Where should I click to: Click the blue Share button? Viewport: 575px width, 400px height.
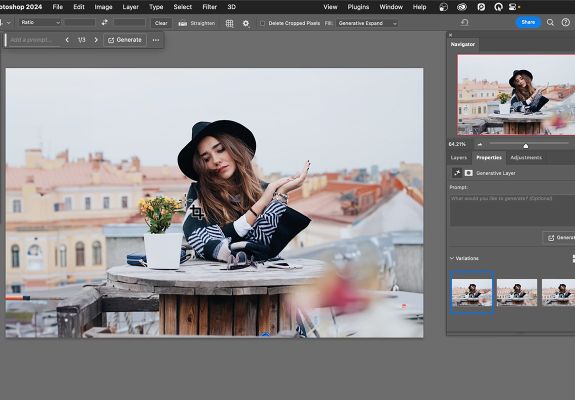click(x=528, y=22)
